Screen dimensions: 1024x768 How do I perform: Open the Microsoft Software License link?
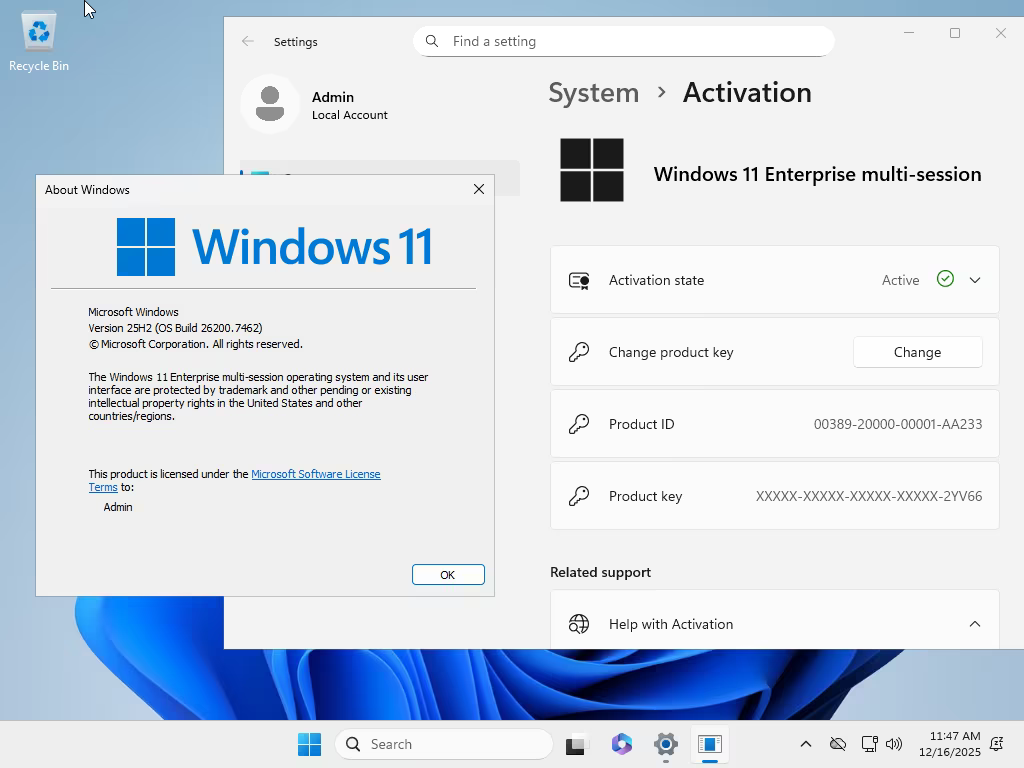point(315,474)
